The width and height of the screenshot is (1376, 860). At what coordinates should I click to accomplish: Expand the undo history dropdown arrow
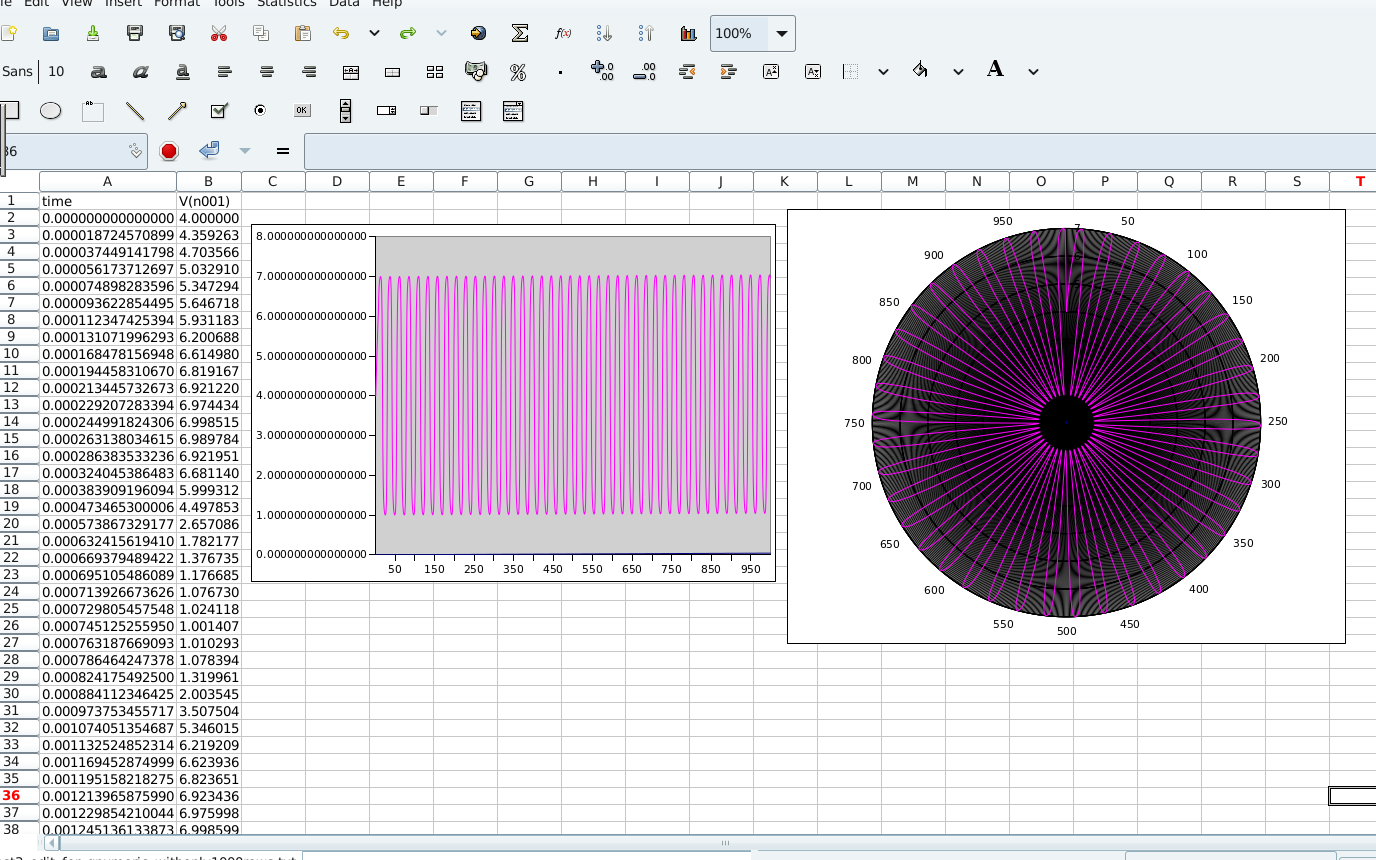pyautogui.click(x=374, y=33)
